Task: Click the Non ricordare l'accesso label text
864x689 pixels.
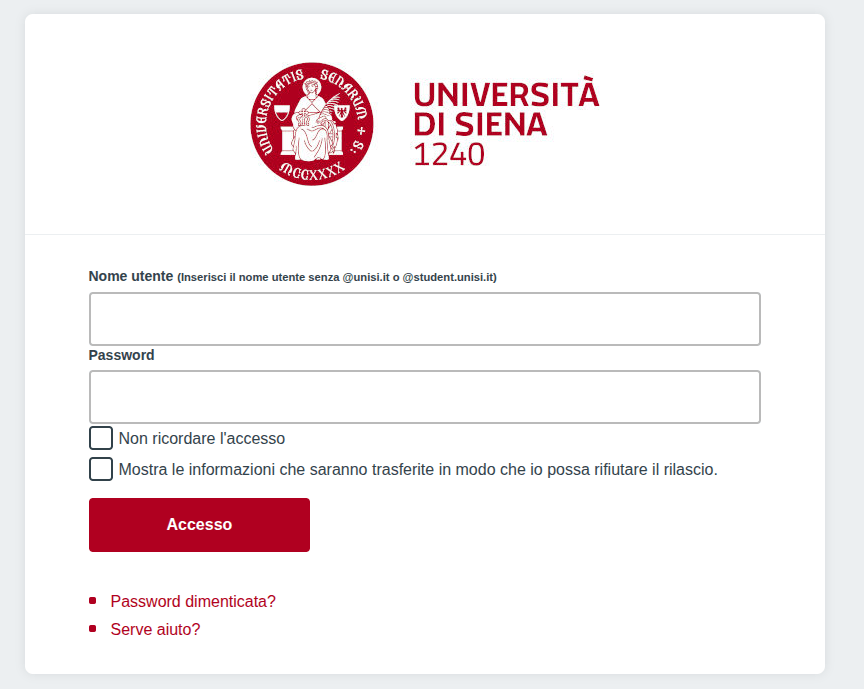Action: point(202,438)
